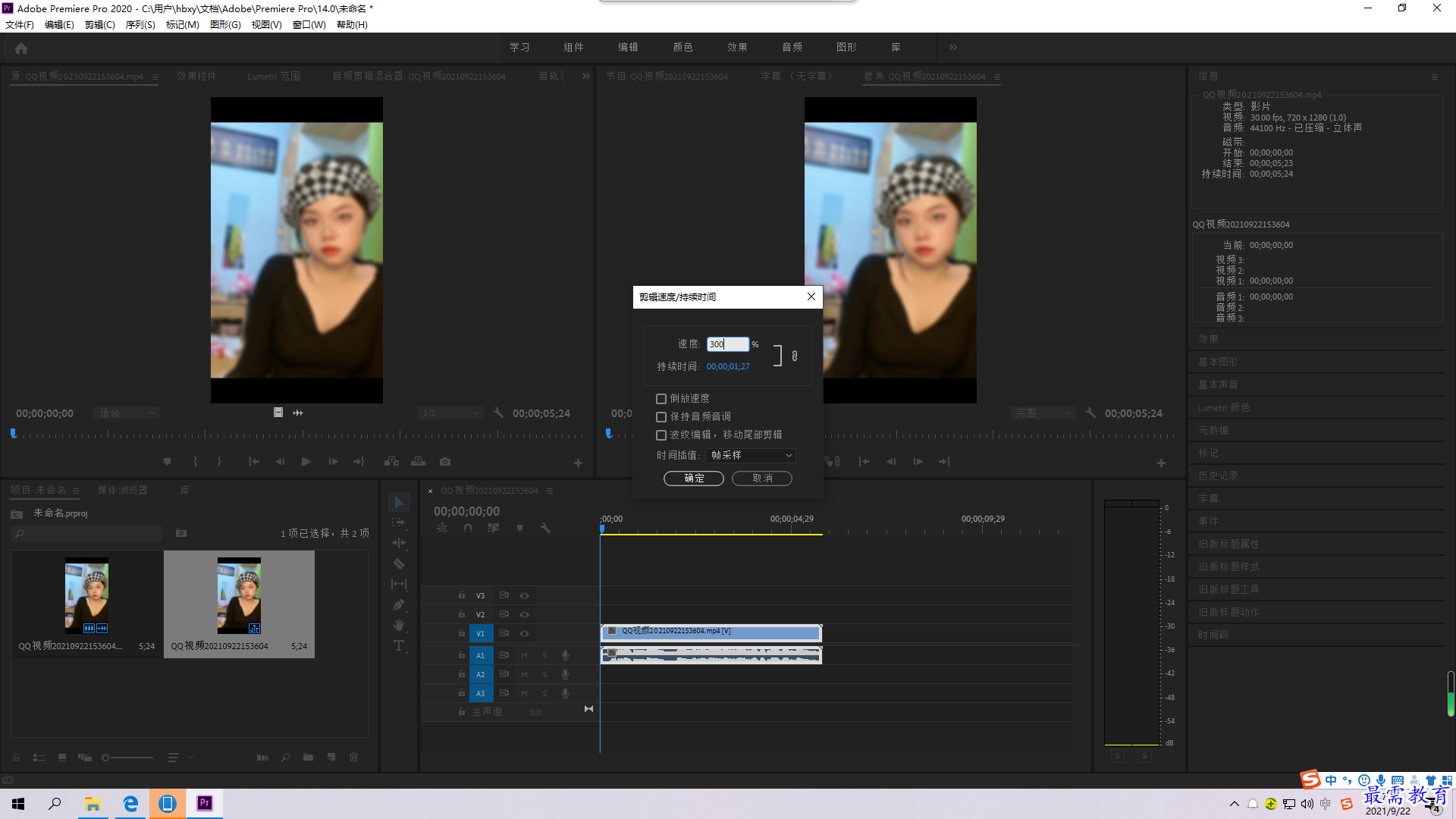Image resolution: width=1456 pixels, height=819 pixels.
Task: Toggle V3 track output eye
Action: [524, 595]
